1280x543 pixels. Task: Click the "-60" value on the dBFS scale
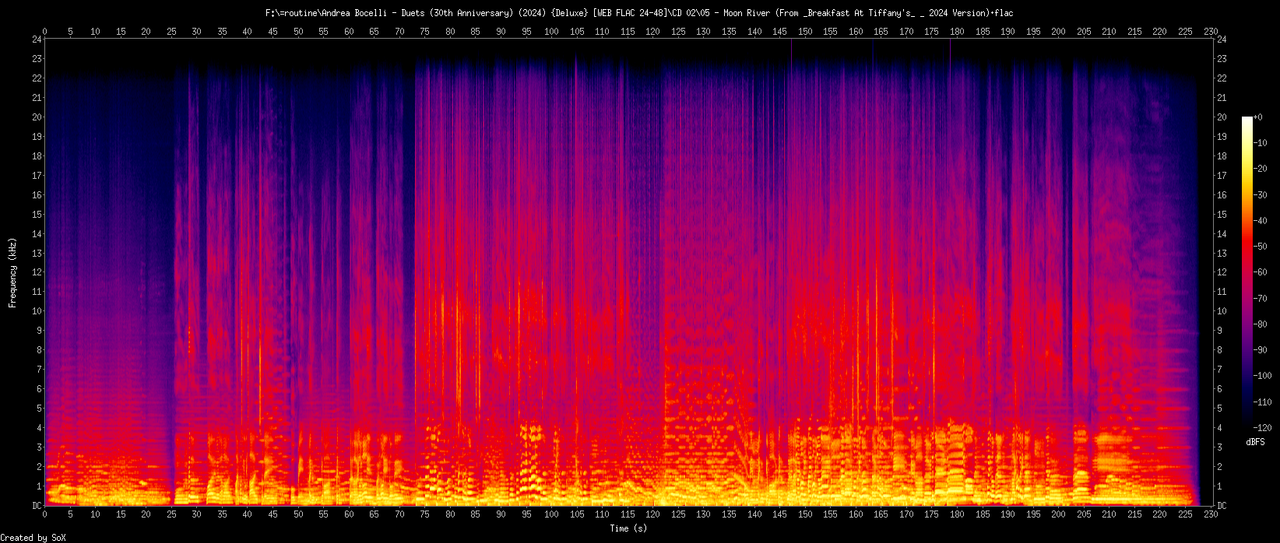pos(1261,272)
